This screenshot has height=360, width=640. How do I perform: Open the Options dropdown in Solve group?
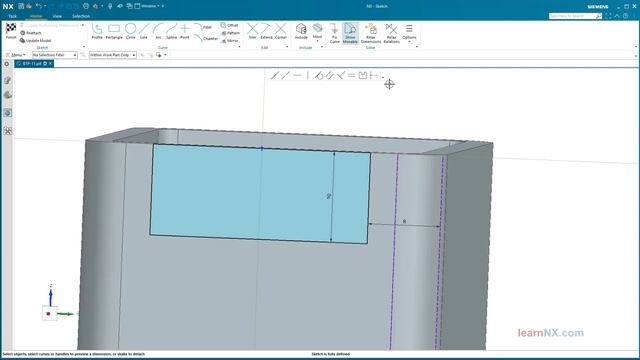tap(409, 32)
